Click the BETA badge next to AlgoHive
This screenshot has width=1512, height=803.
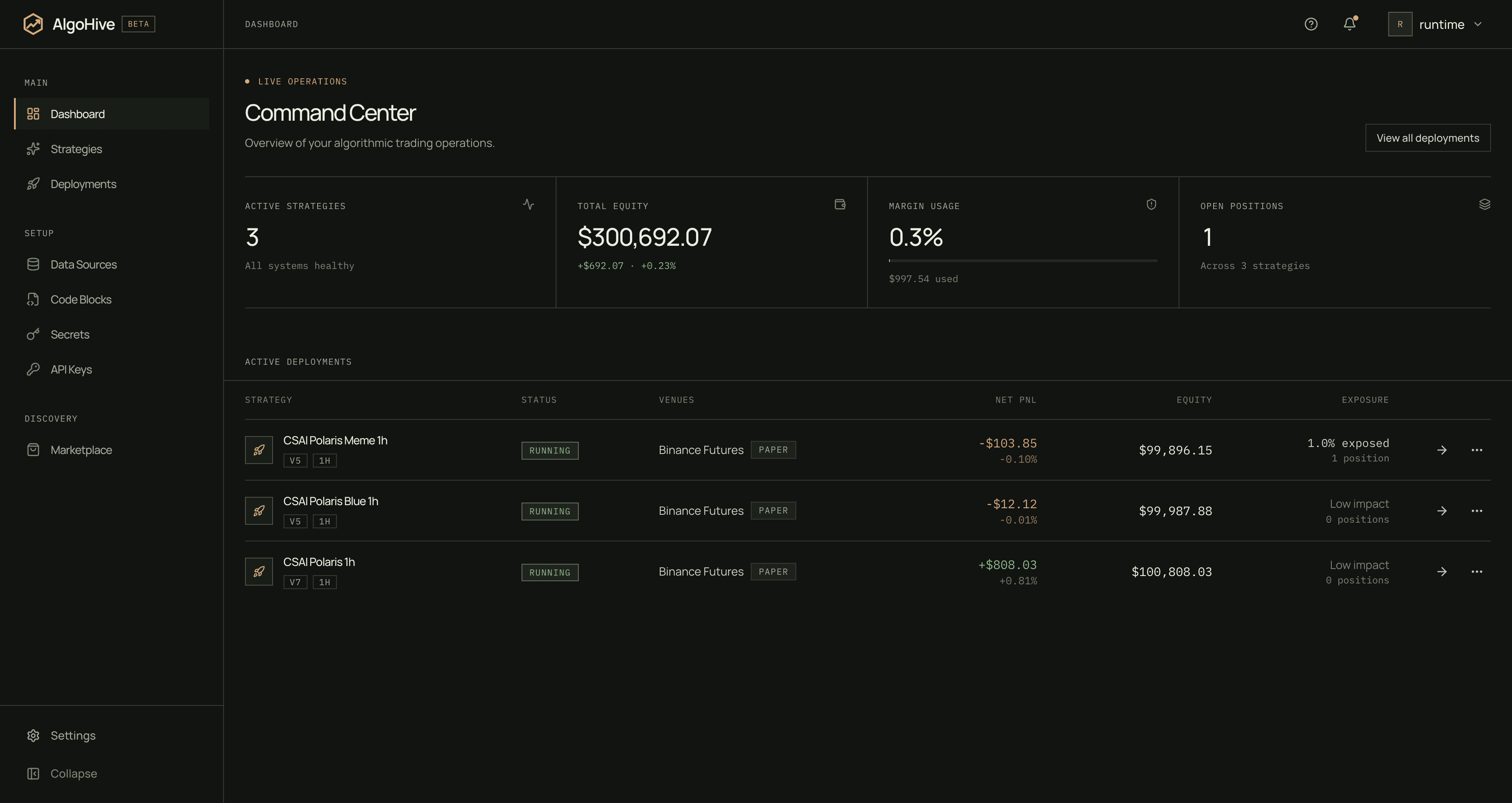pos(139,24)
